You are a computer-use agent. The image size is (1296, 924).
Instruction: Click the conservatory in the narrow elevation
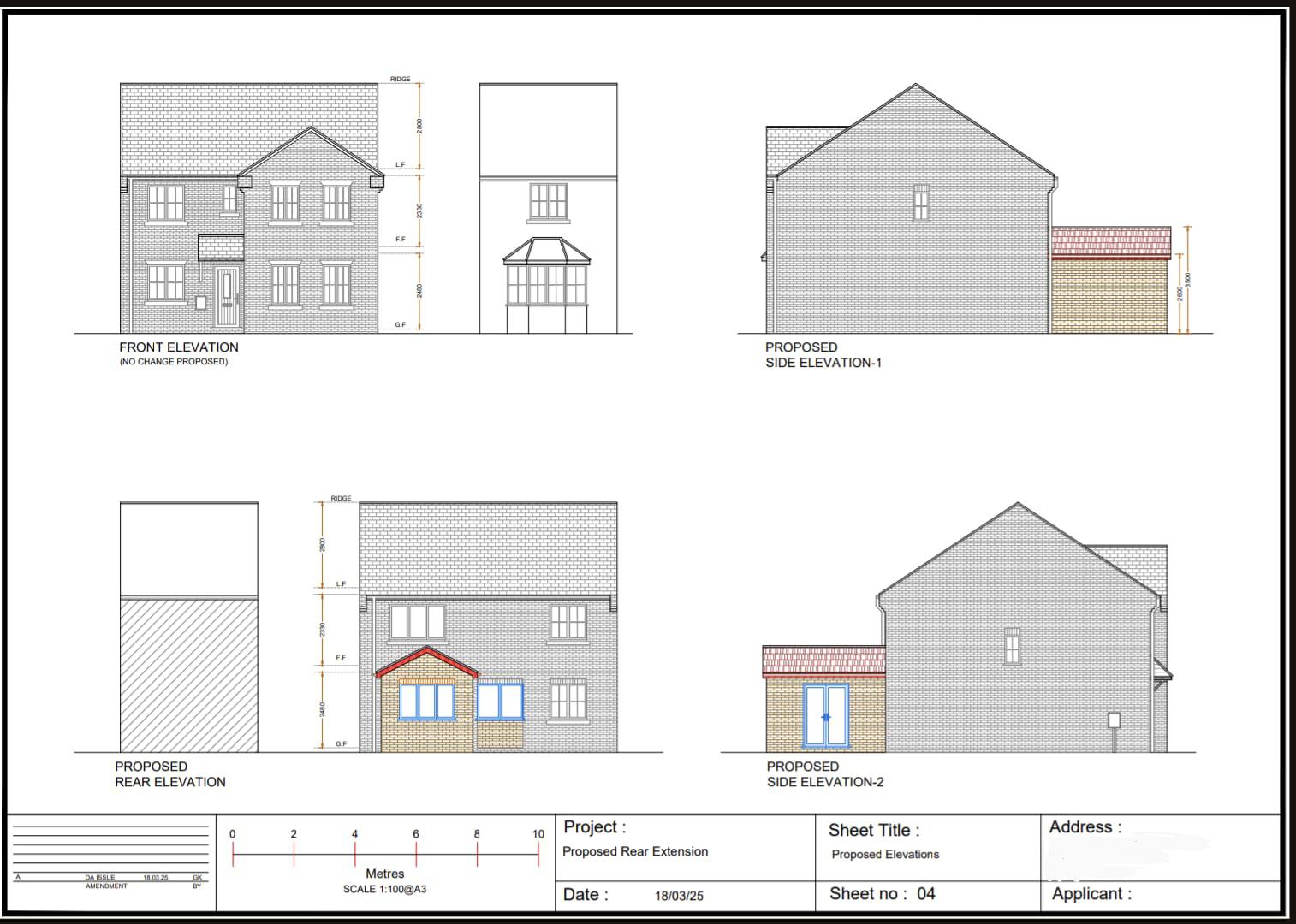547,284
